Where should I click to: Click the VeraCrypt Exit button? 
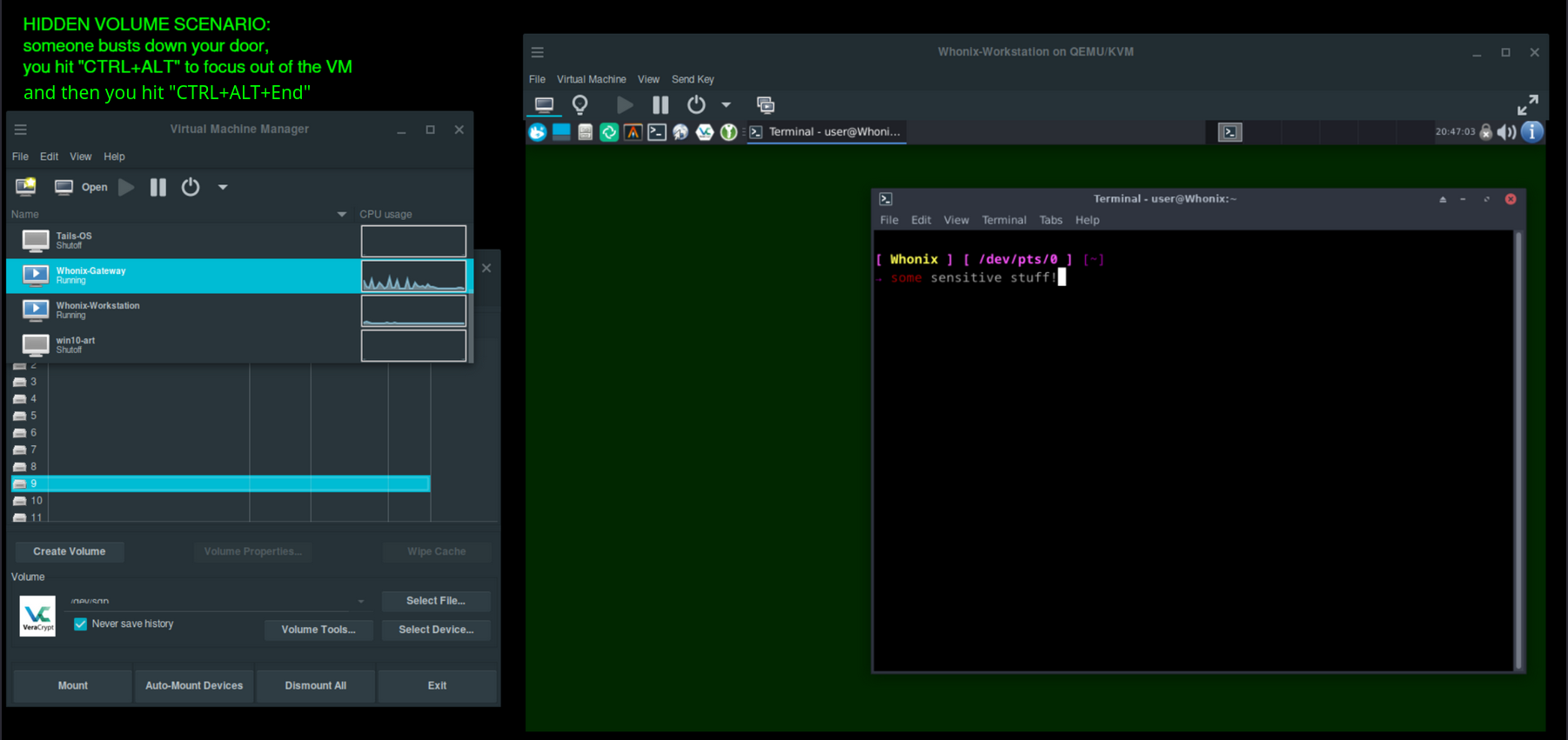coord(437,685)
